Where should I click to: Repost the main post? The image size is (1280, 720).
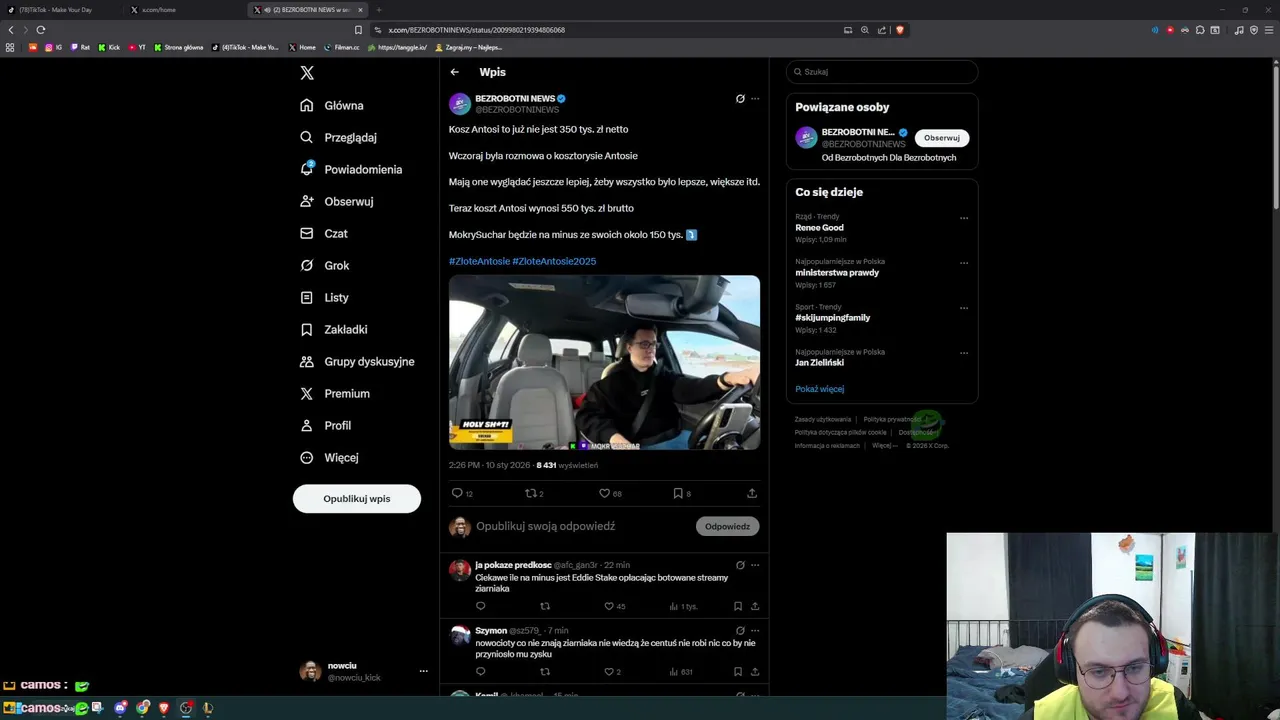(531, 493)
